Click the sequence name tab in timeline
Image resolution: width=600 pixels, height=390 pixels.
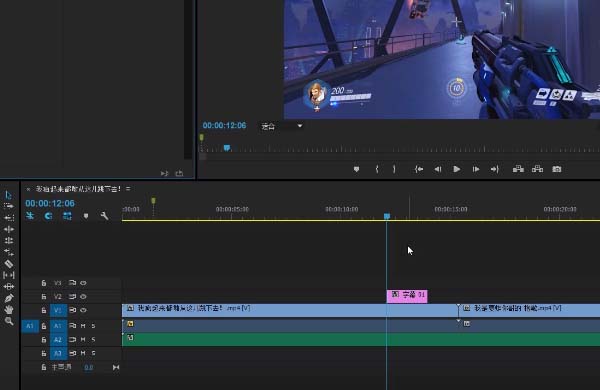pyautogui.click(x=78, y=189)
